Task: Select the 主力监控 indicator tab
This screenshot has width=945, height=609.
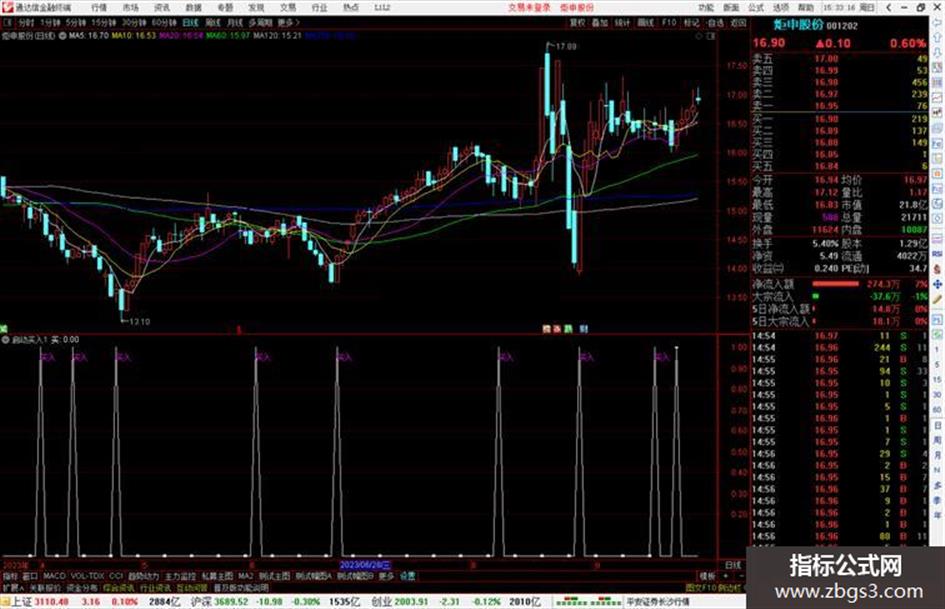Action: coord(180,576)
